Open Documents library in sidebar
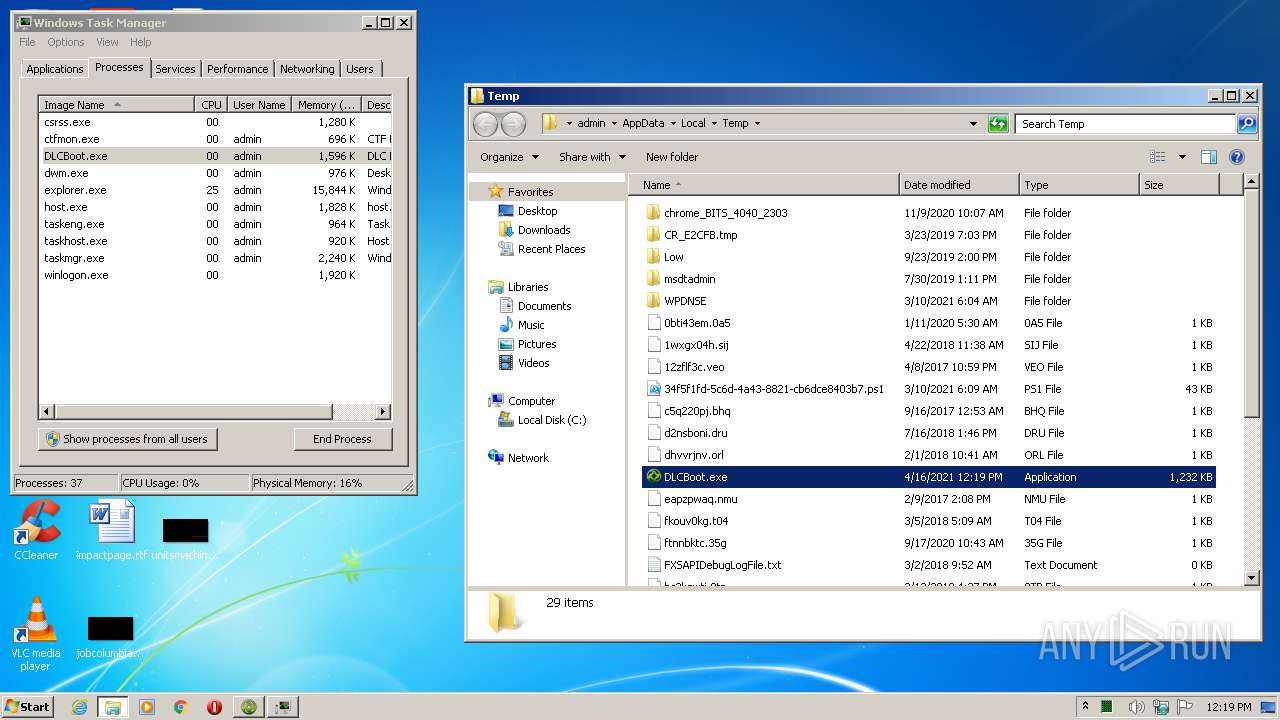Image resolution: width=1280 pixels, height=720 pixels. (x=544, y=306)
